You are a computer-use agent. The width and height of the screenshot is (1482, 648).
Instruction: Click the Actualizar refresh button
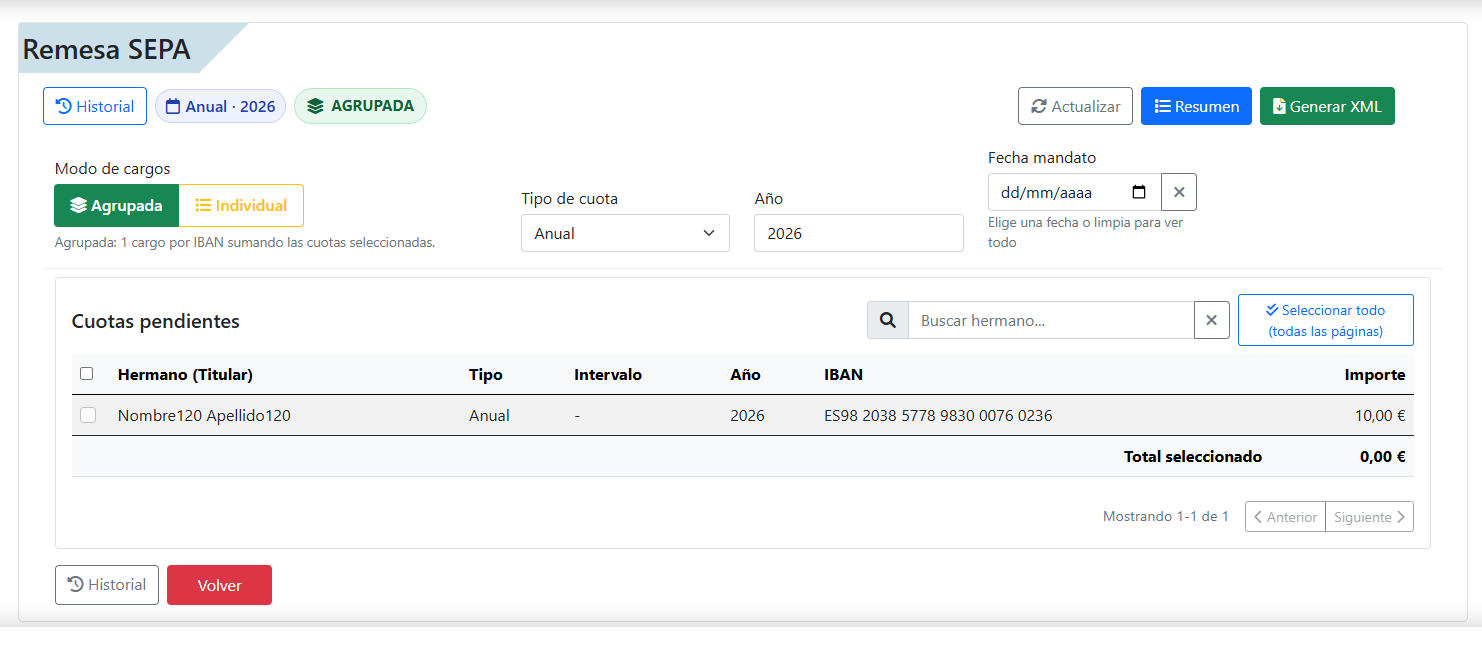1075,106
